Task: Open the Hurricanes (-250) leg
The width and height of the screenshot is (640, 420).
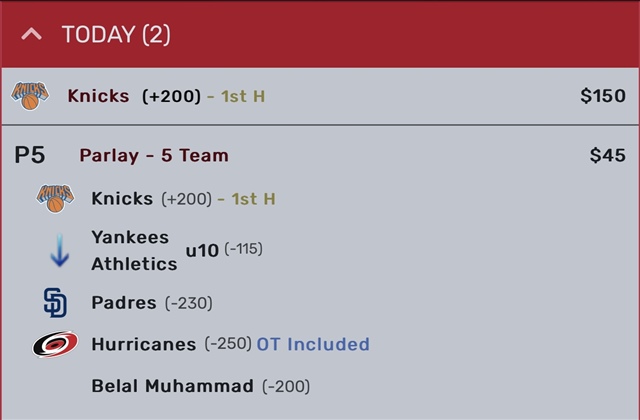Action: (171, 344)
